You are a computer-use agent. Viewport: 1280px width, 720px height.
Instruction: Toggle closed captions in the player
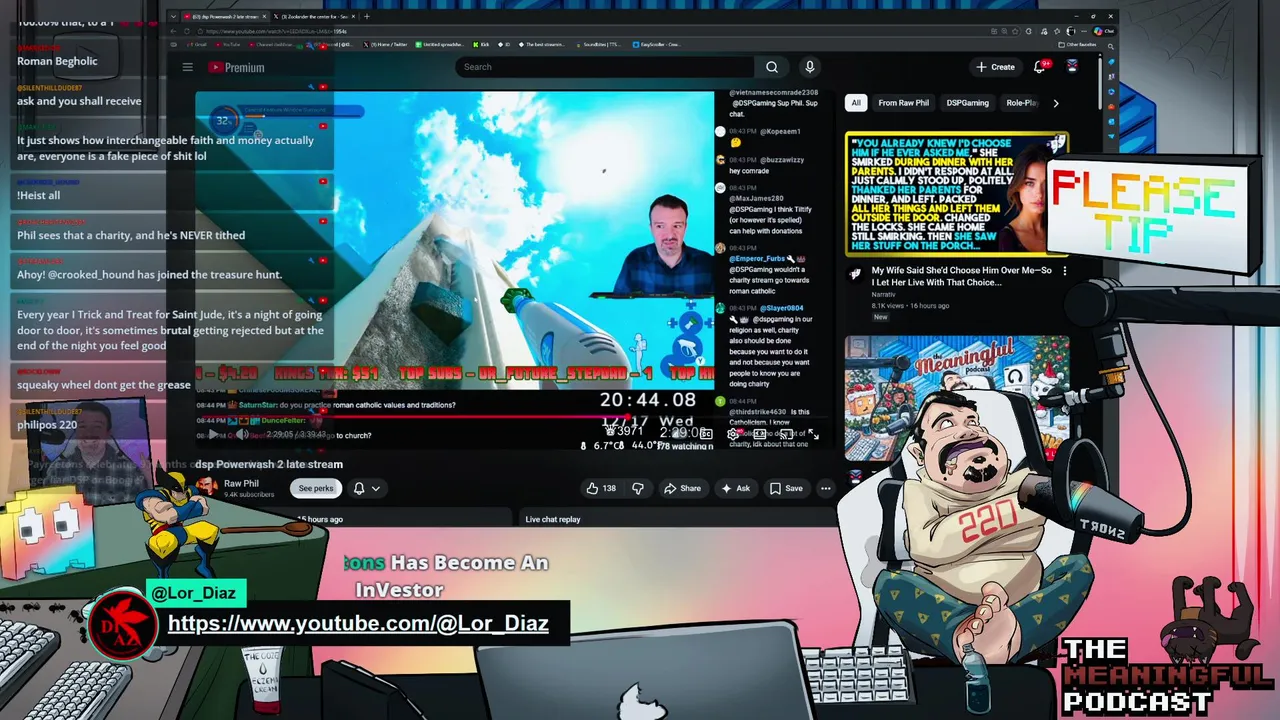tap(706, 434)
